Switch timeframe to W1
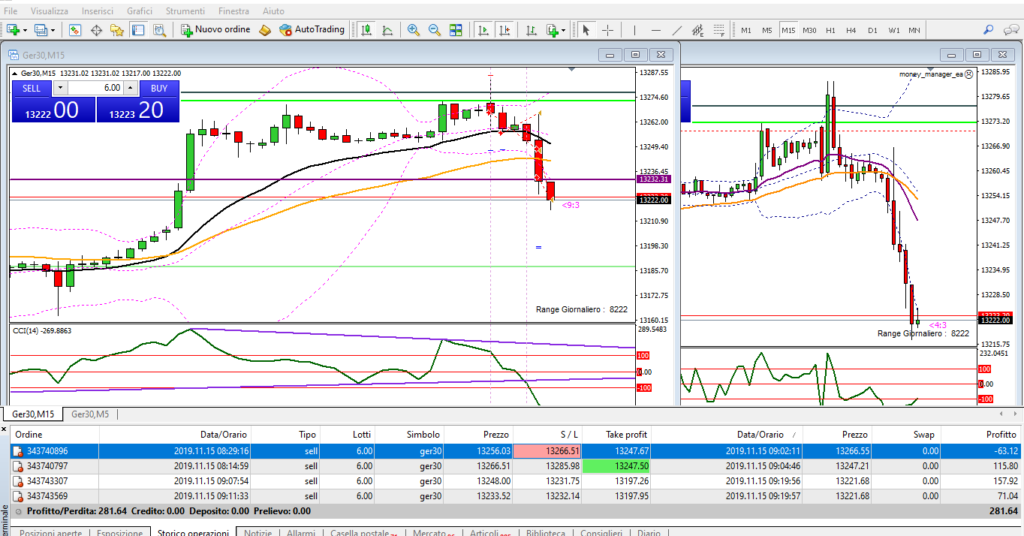The width and height of the screenshot is (1024, 536). (893, 30)
